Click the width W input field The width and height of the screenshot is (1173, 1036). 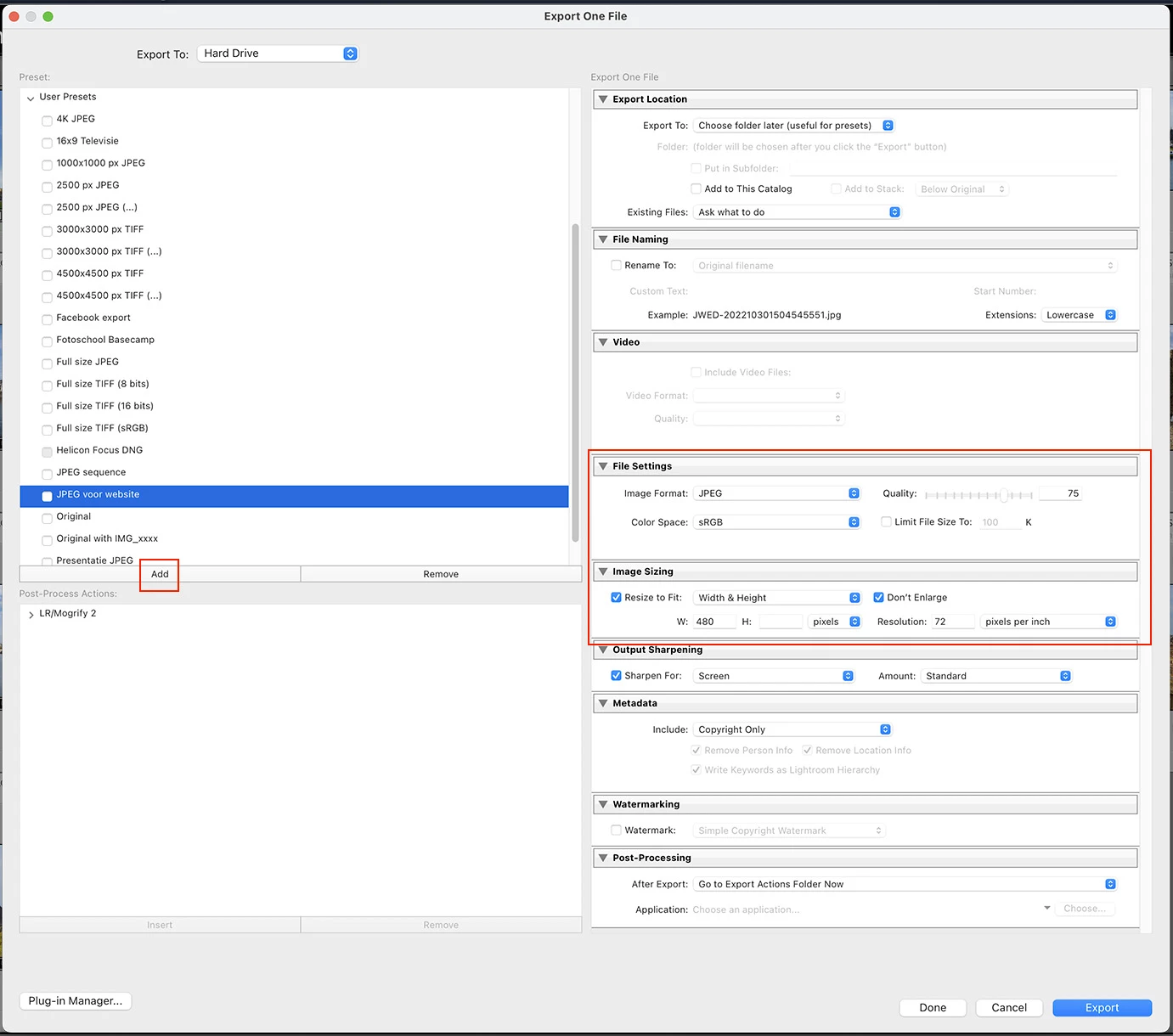pos(714,622)
